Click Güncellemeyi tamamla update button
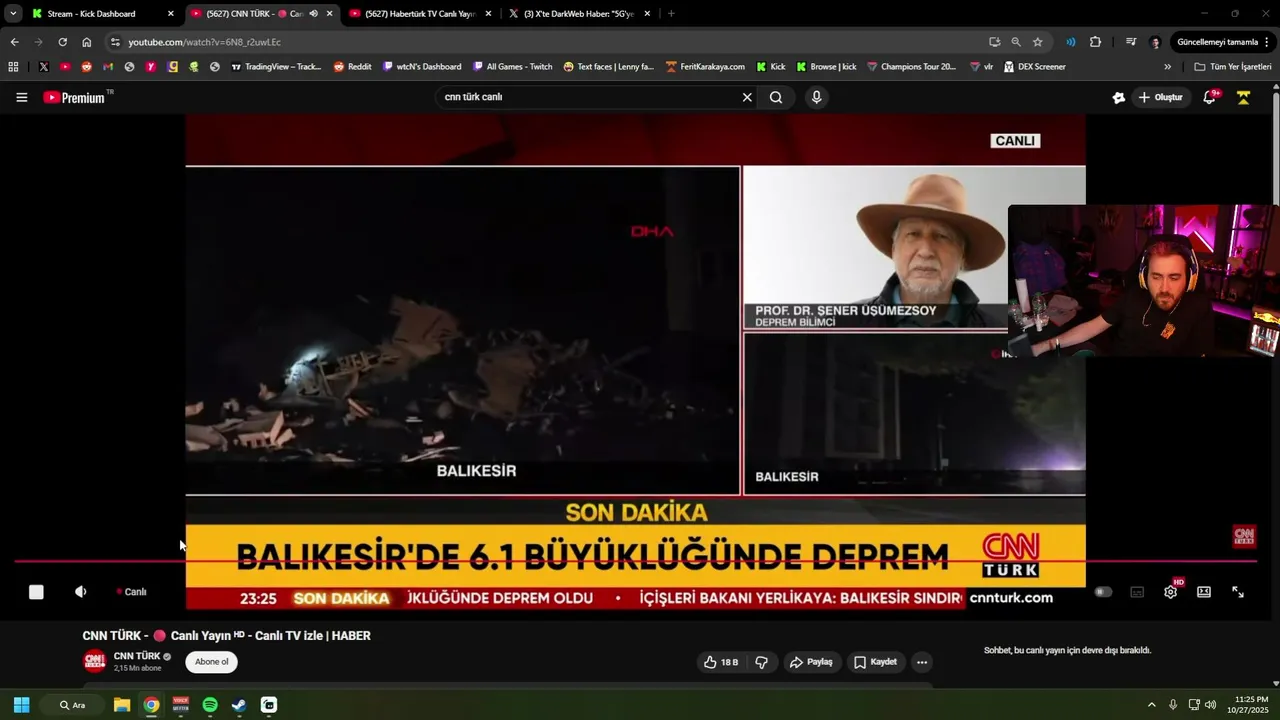Image resolution: width=1280 pixels, height=720 pixels. [x=1223, y=42]
